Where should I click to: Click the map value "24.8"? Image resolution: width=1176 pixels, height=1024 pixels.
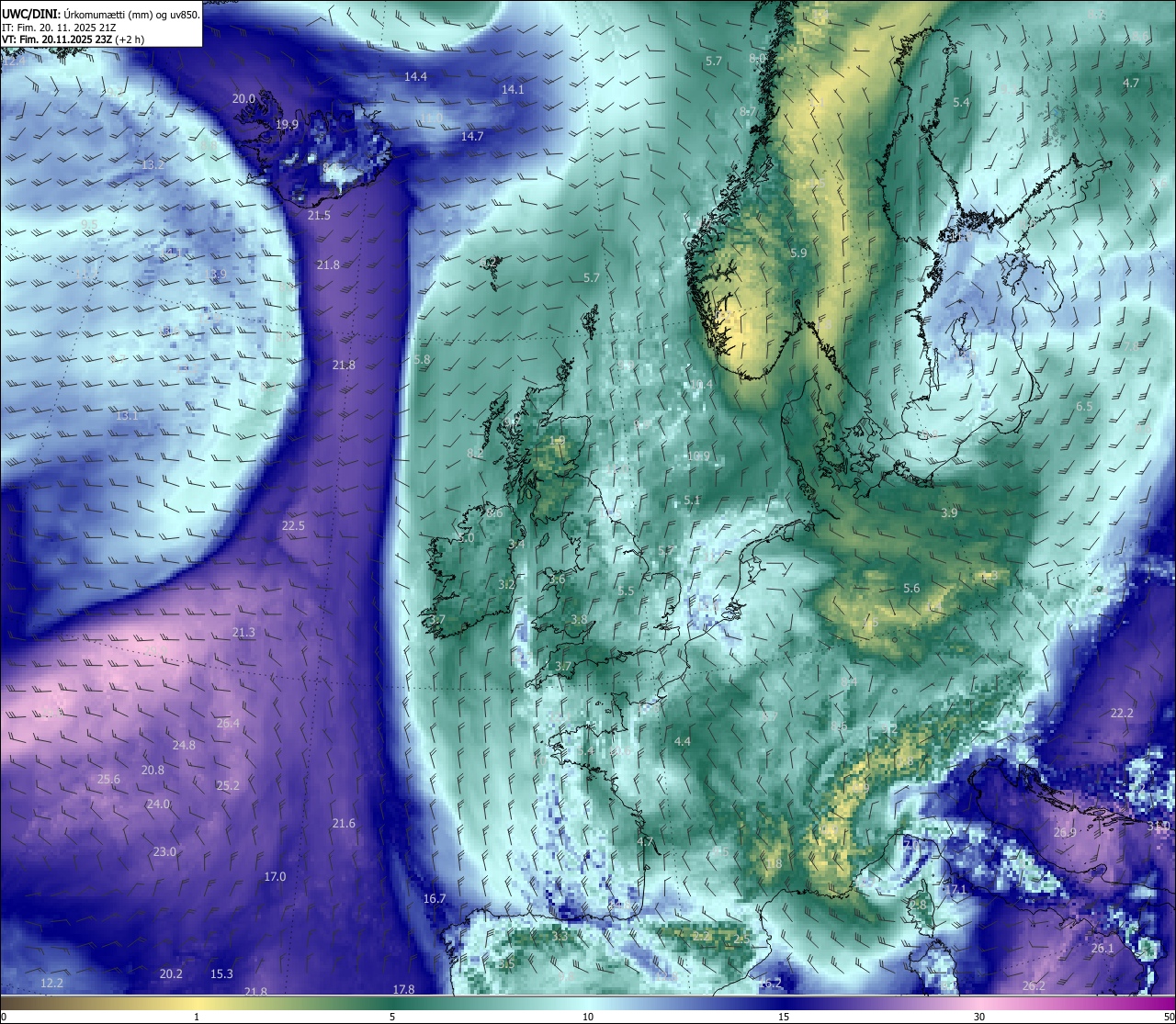click(184, 745)
